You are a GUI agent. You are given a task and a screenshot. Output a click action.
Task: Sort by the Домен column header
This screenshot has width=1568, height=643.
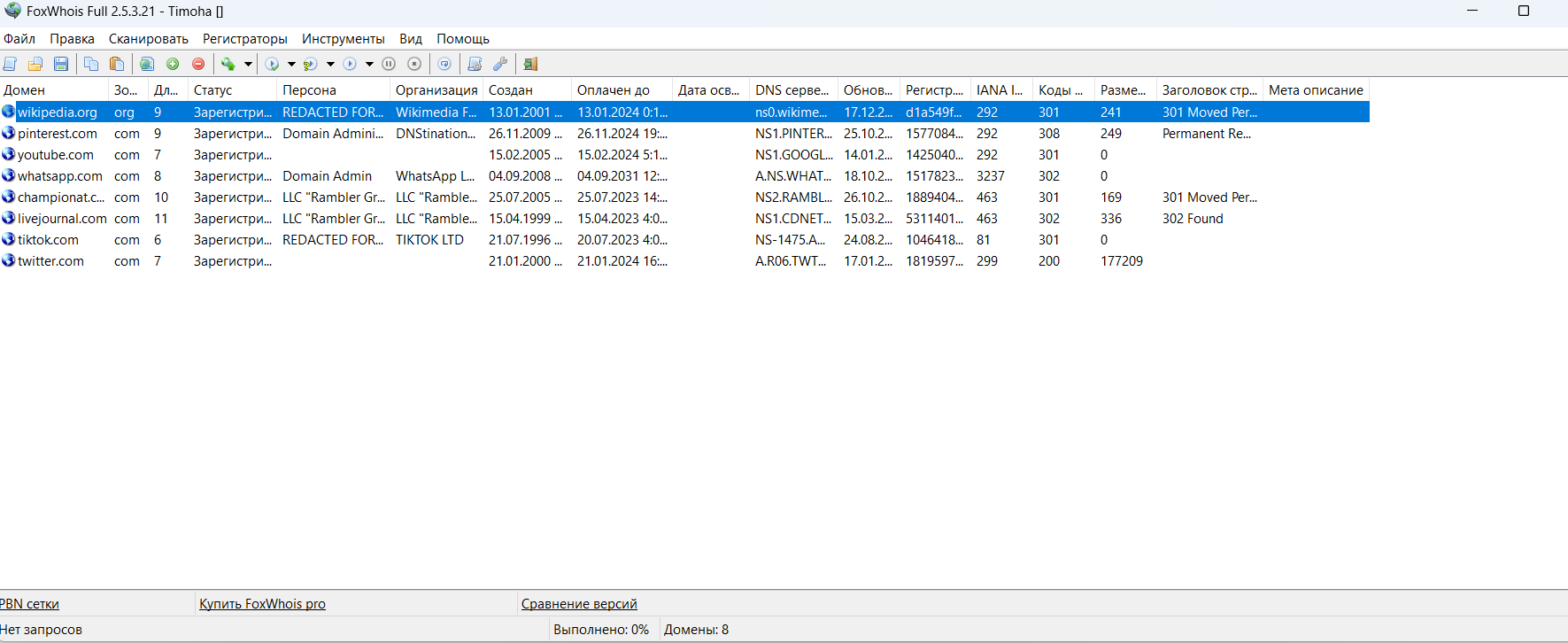tap(54, 90)
